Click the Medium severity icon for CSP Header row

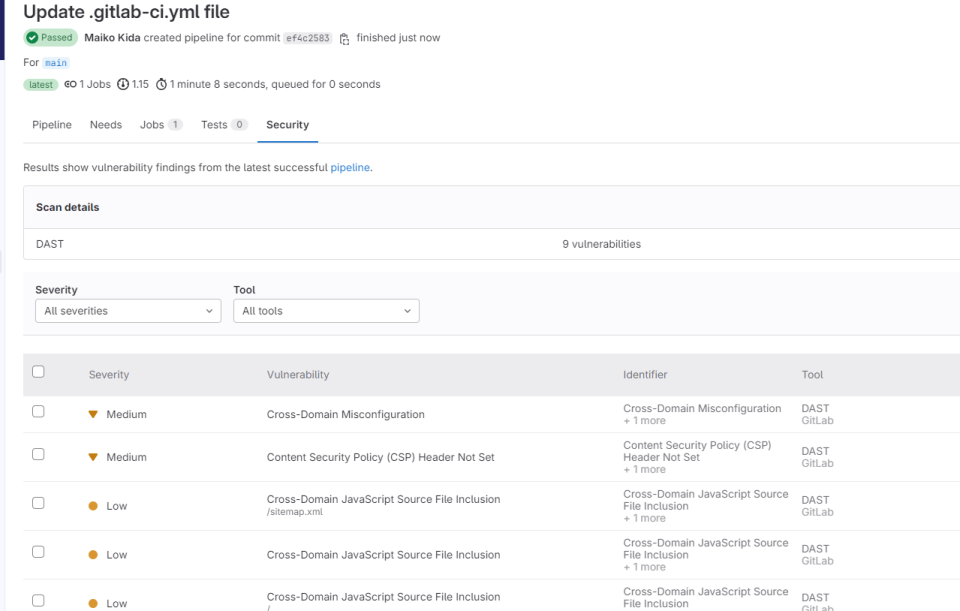click(93, 457)
